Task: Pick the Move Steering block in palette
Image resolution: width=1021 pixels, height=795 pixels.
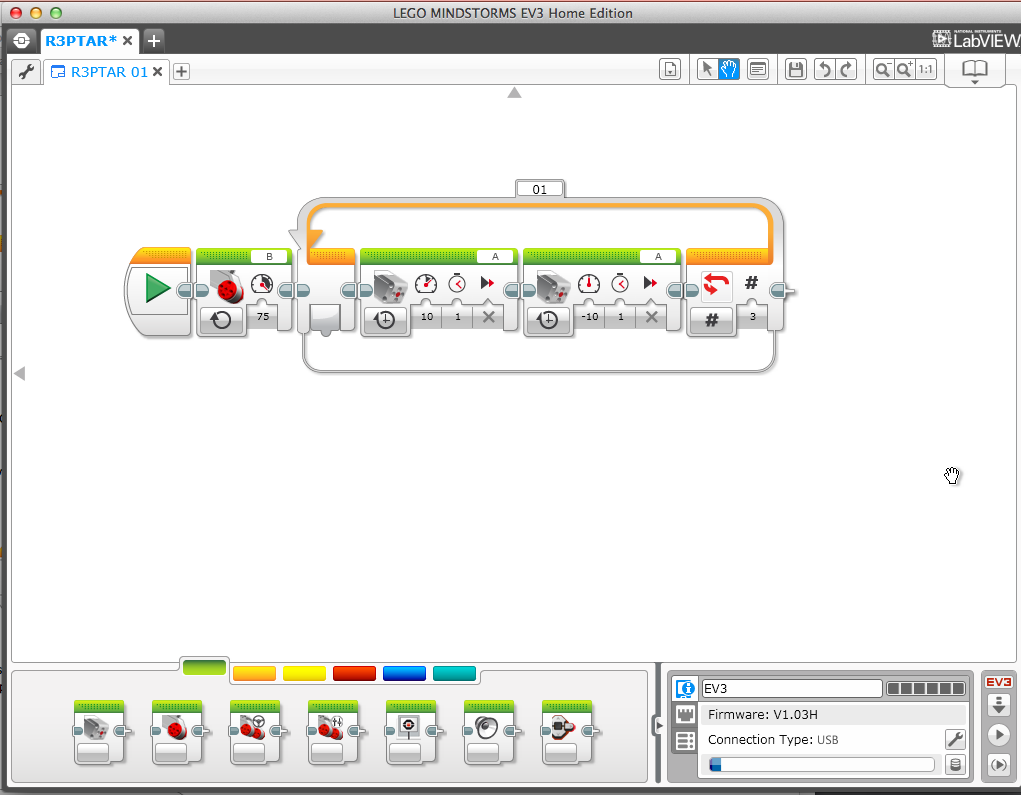Action: (x=255, y=732)
